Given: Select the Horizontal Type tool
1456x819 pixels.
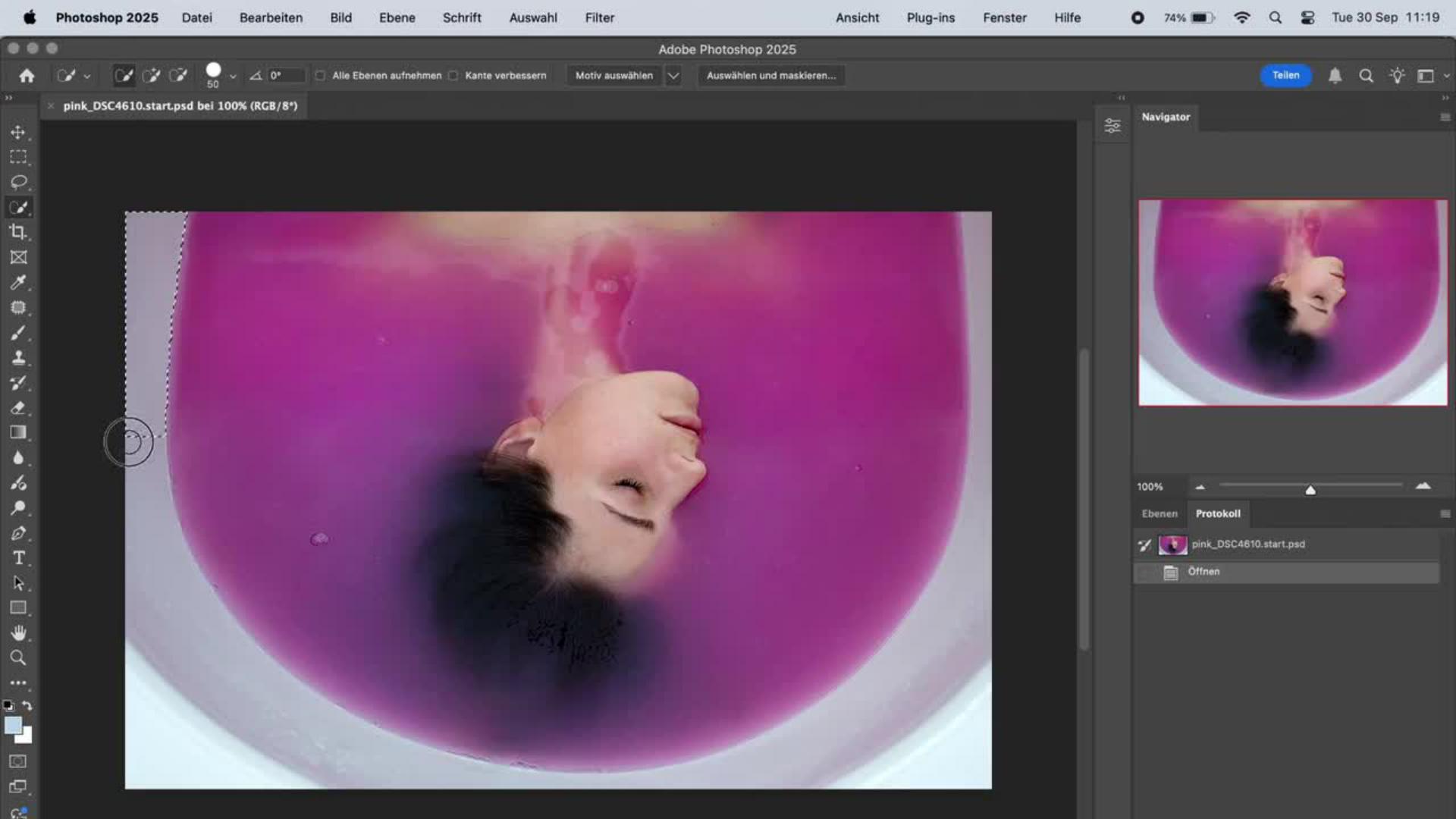Looking at the screenshot, I should click(x=18, y=558).
